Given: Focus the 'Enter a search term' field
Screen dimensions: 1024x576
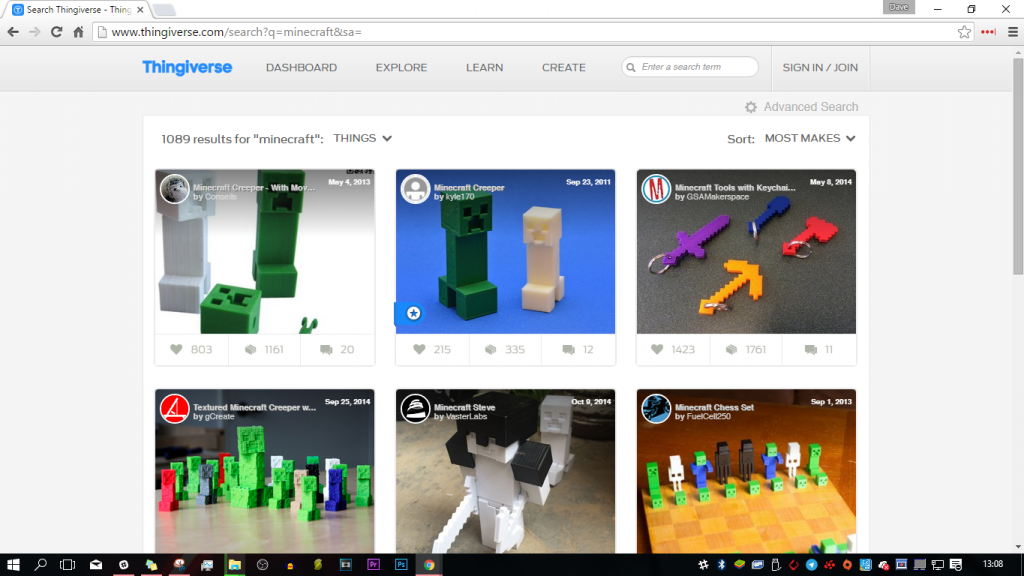Looking at the screenshot, I should [x=690, y=67].
